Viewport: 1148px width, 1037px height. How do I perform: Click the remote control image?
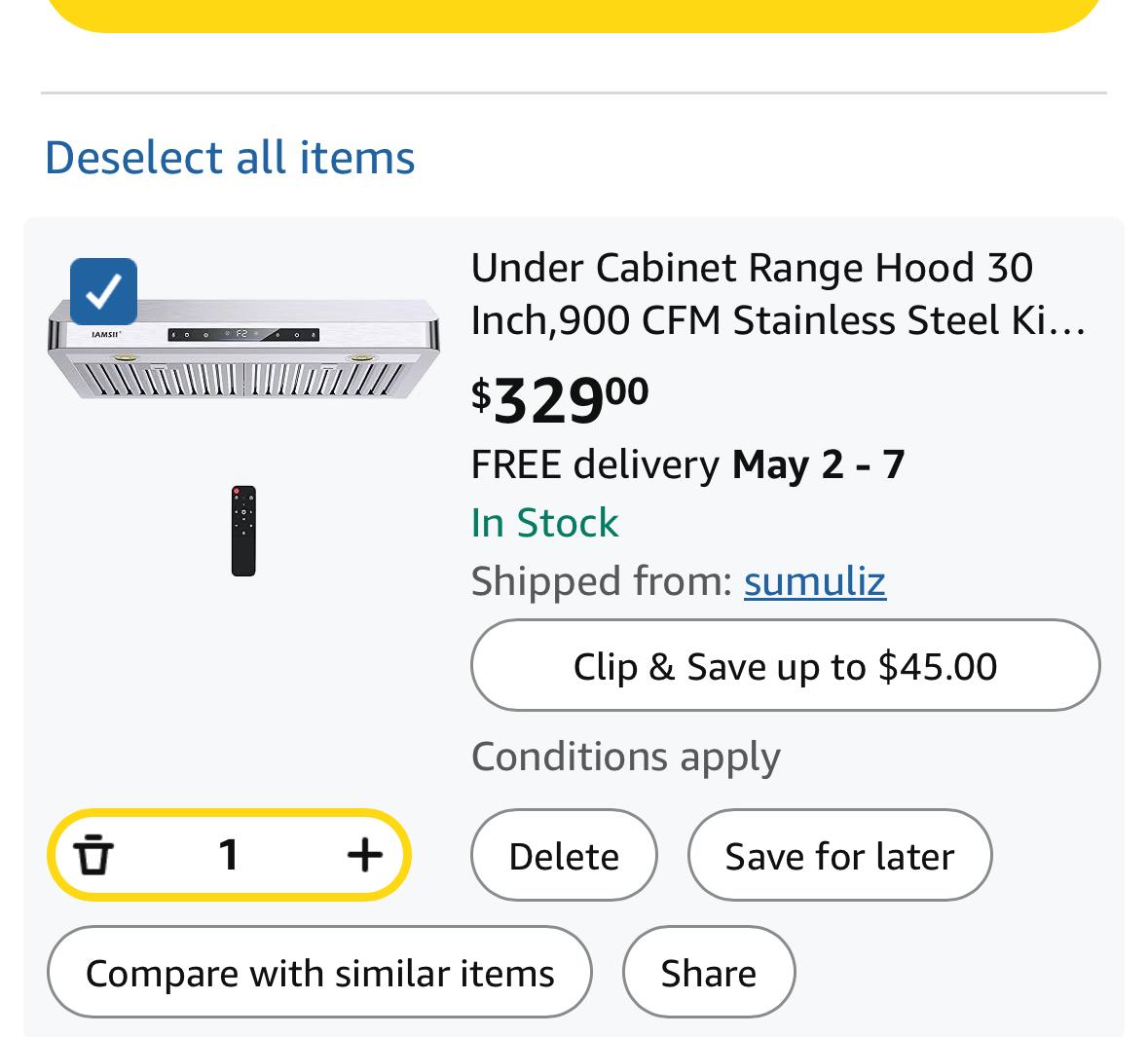point(243,531)
